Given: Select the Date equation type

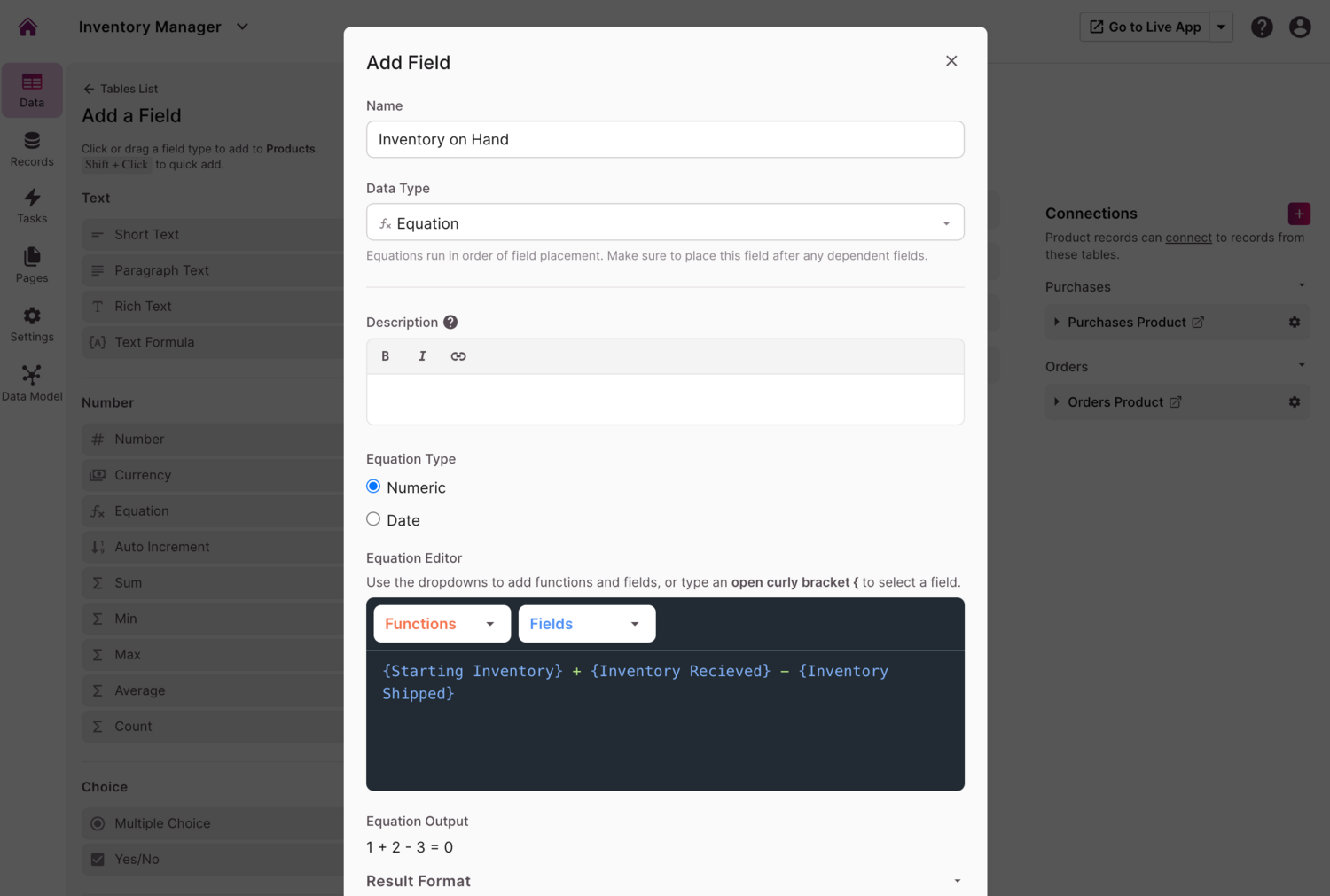Looking at the screenshot, I should pyautogui.click(x=373, y=518).
